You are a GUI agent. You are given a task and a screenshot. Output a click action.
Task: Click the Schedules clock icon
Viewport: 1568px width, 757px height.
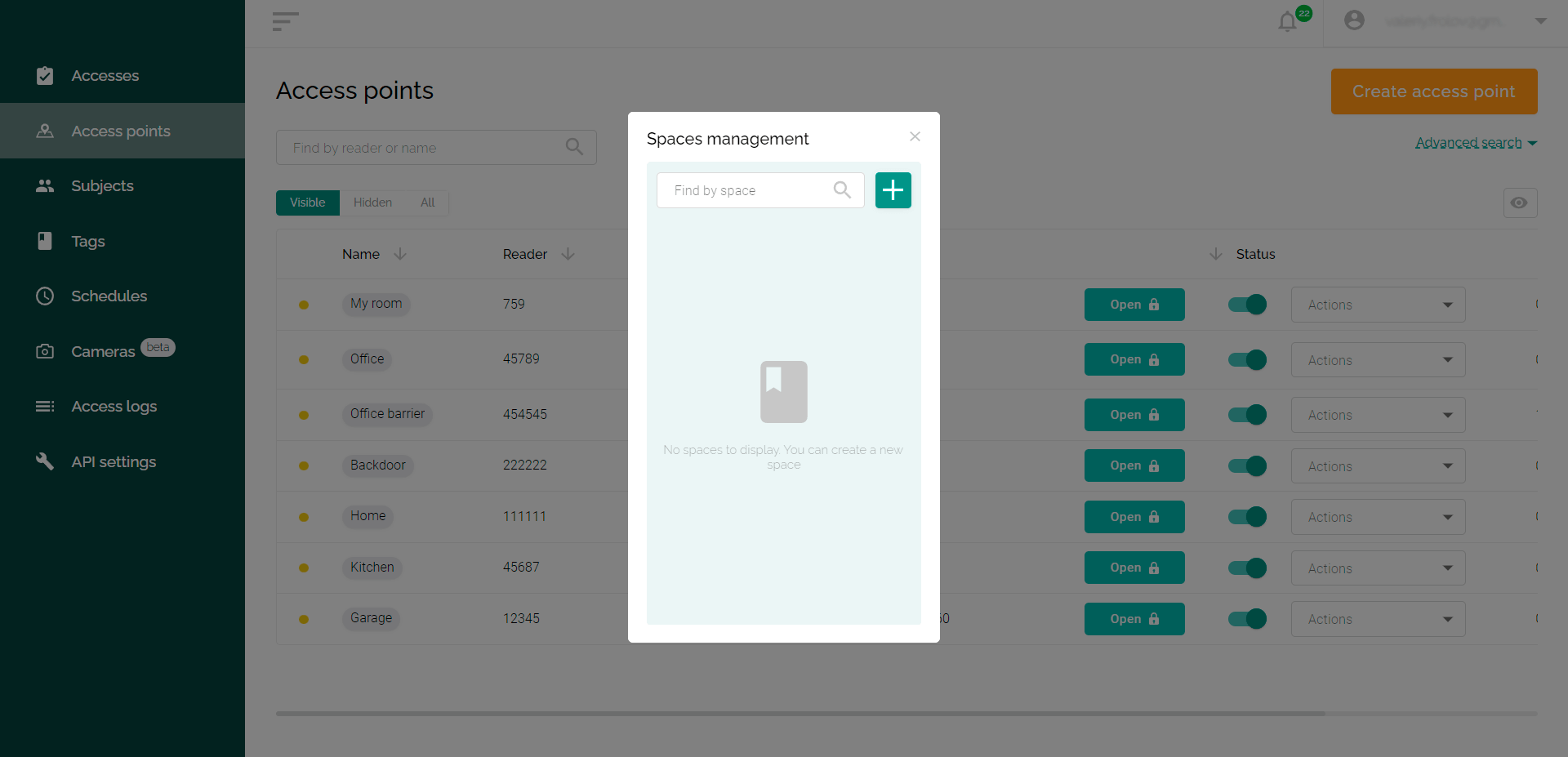[x=45, y=296]
